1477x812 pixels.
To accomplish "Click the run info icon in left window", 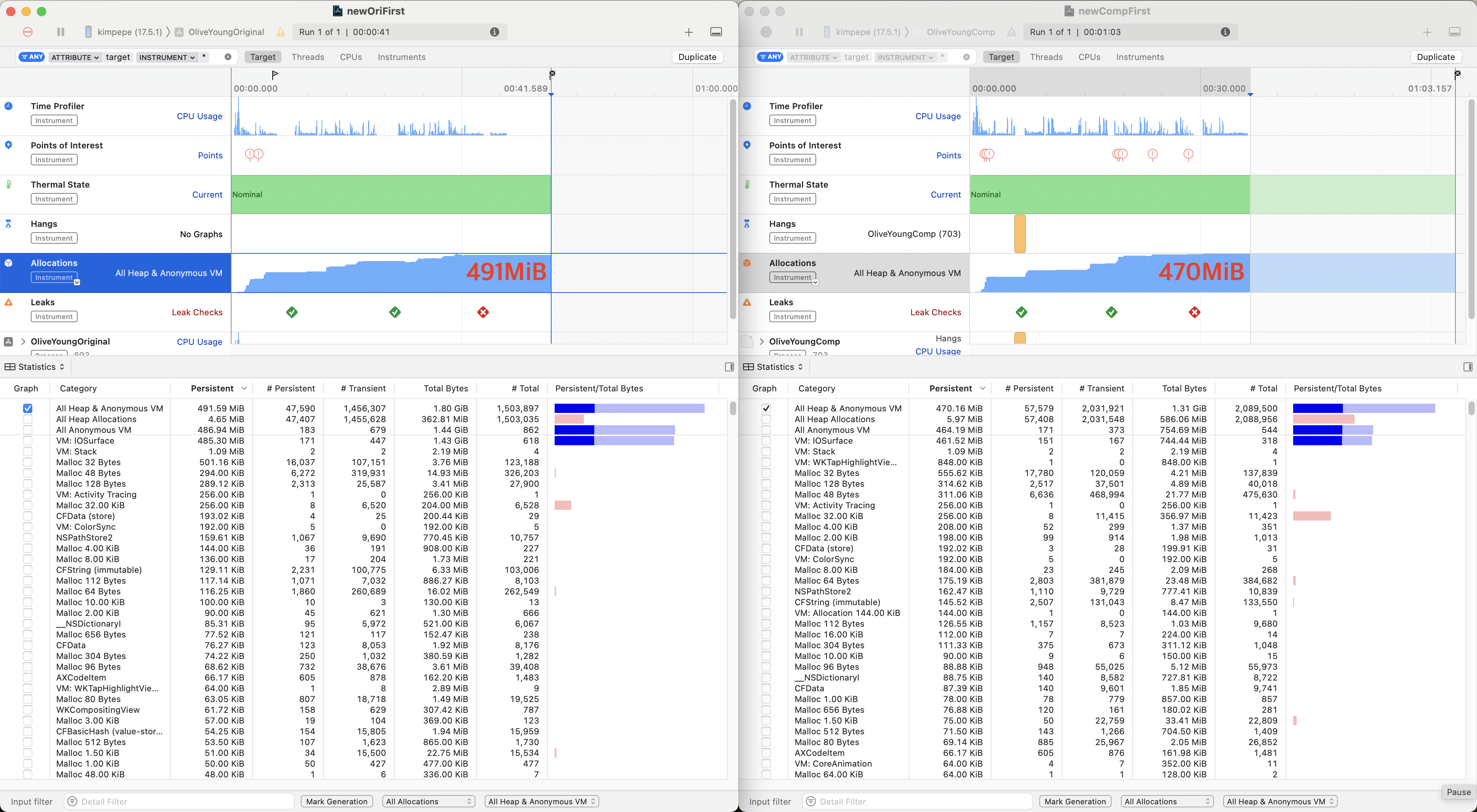I will (x=494, y=32).
